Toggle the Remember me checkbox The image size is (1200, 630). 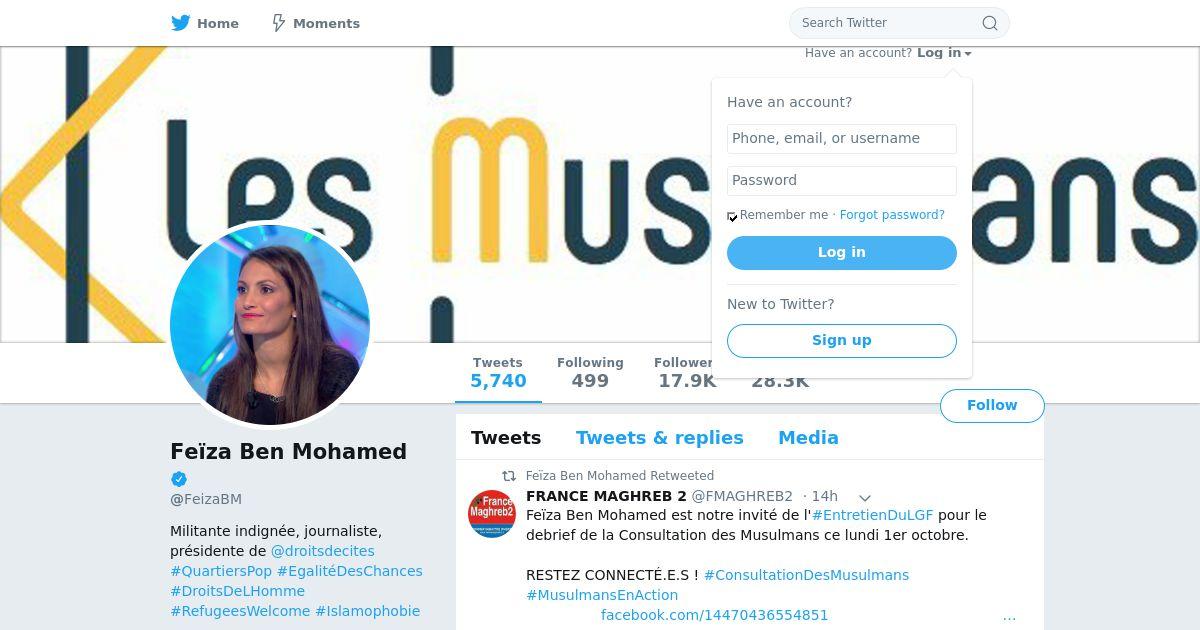732,216
